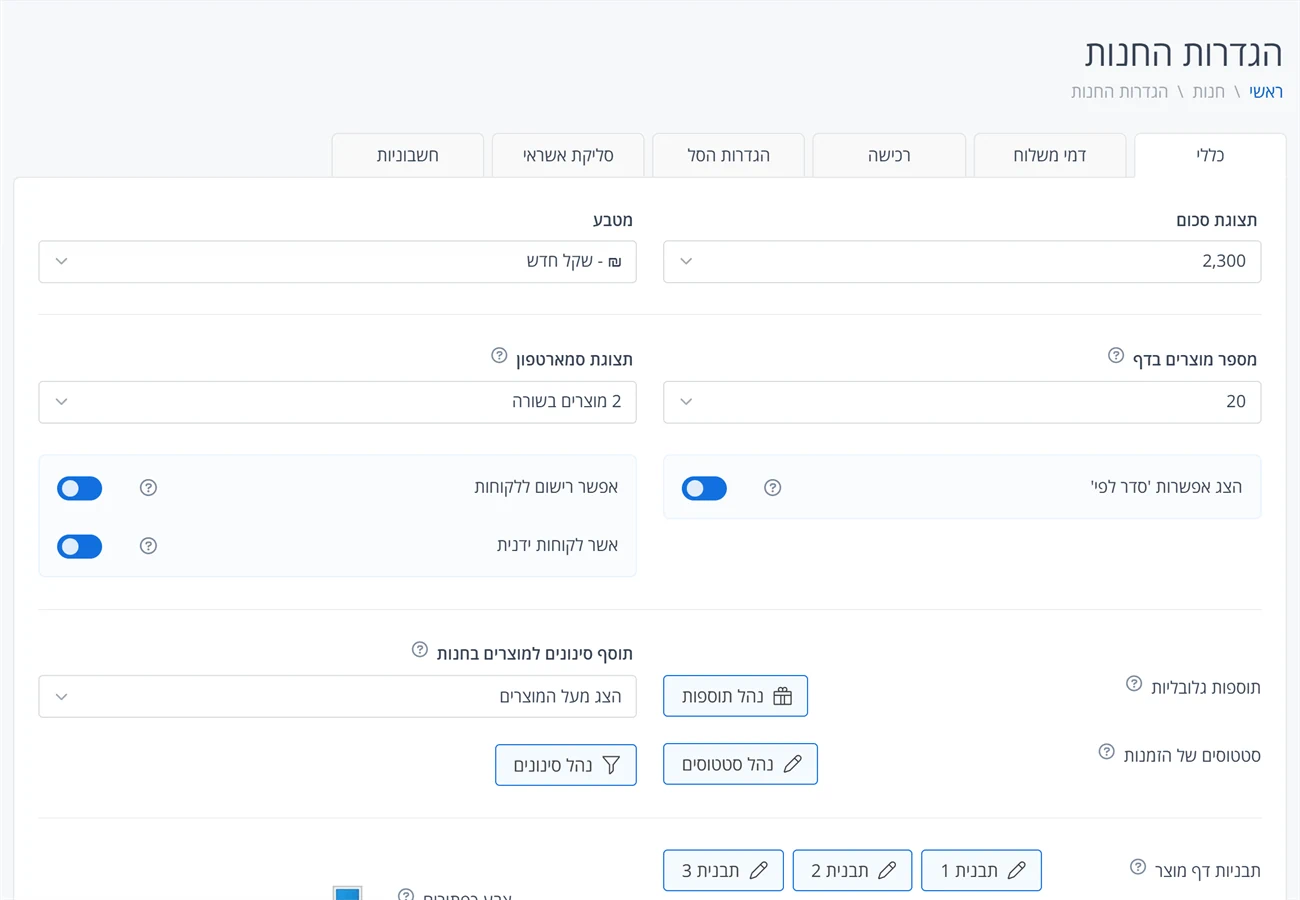Go to ראשי in the breadcrumb
Viewport: 1300px width, 900px height.
pyautogui.click(x=1265, y=91)
